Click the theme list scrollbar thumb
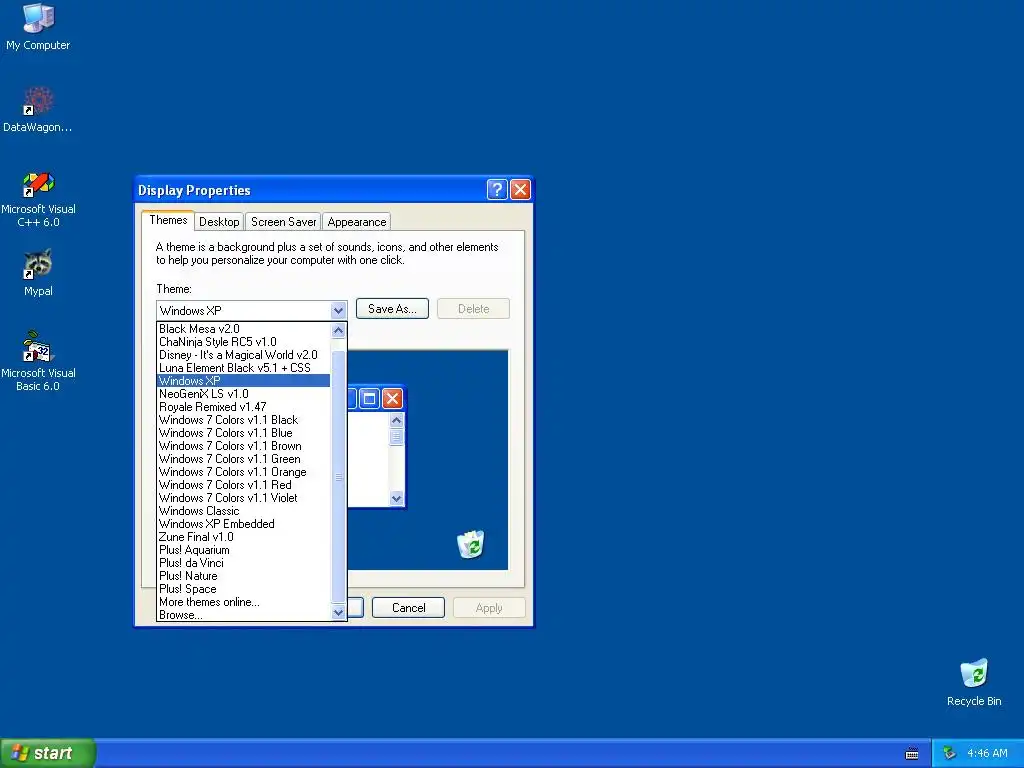1024x768 pixels. coord(338,477)
